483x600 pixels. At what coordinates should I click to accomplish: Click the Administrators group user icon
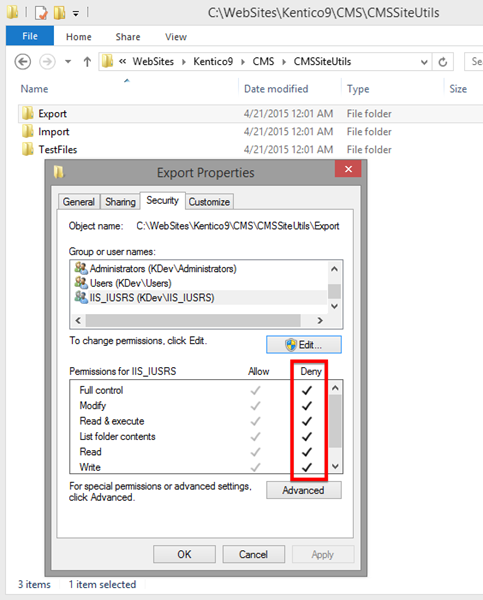click(x=81, y=268)
